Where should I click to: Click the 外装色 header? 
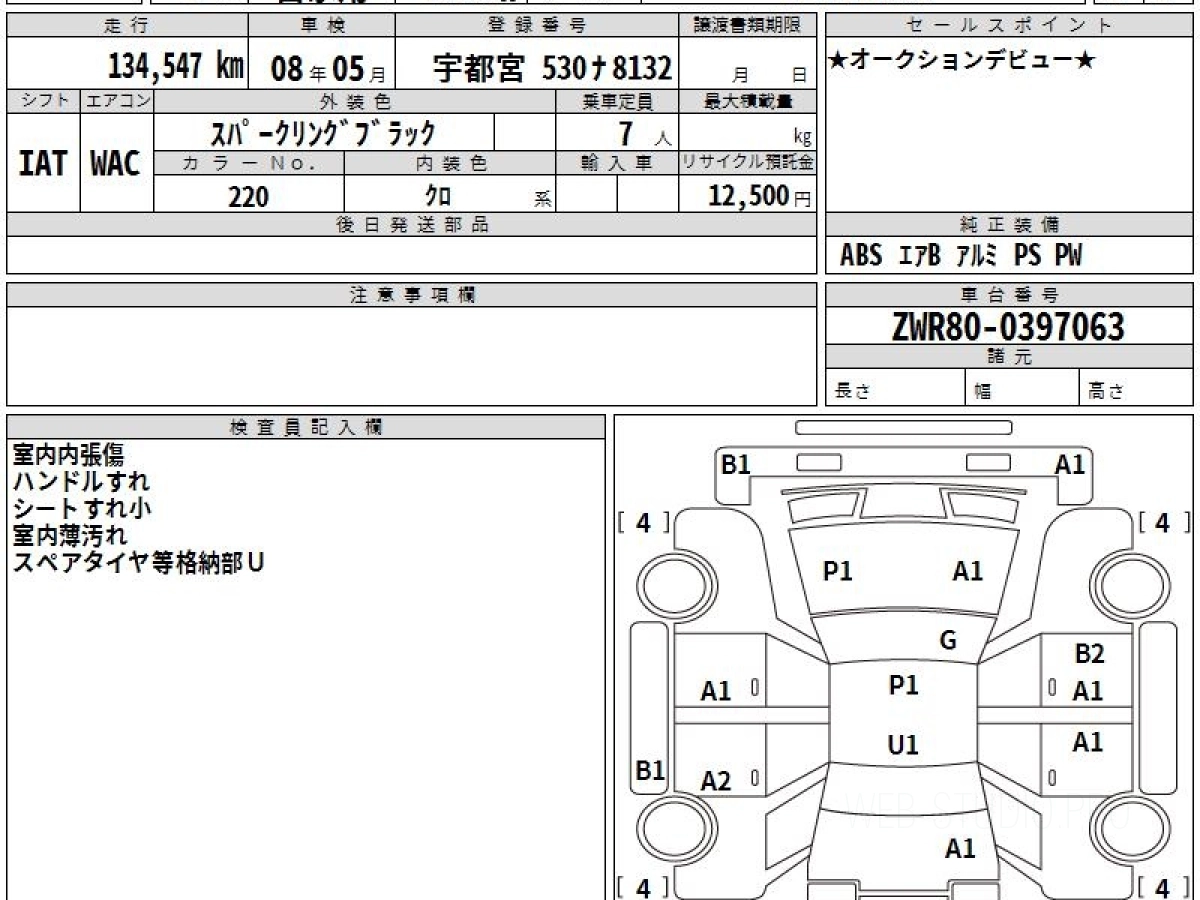(355, 101)
